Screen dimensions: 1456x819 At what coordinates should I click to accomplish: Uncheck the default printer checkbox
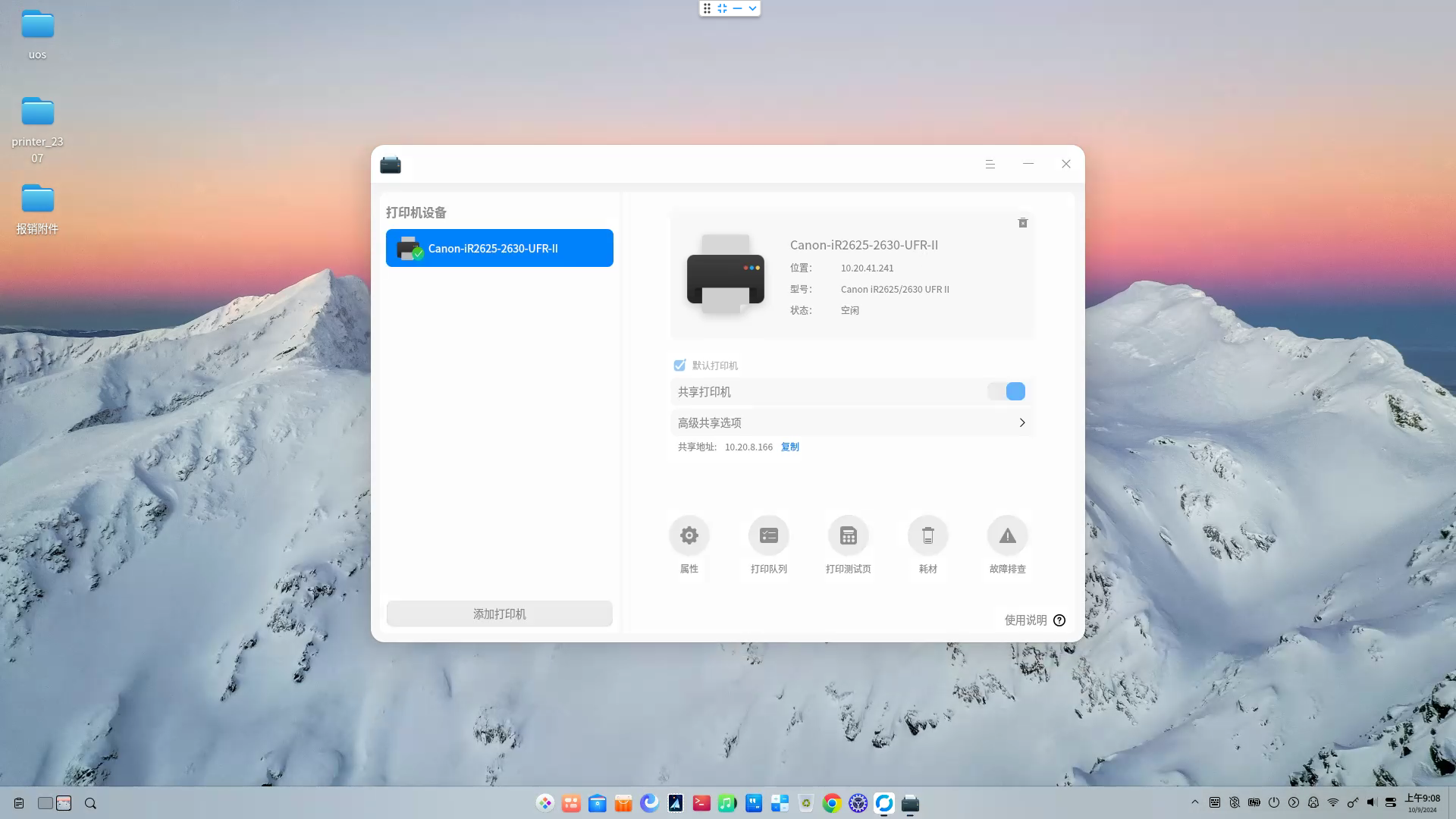point(679,365)
